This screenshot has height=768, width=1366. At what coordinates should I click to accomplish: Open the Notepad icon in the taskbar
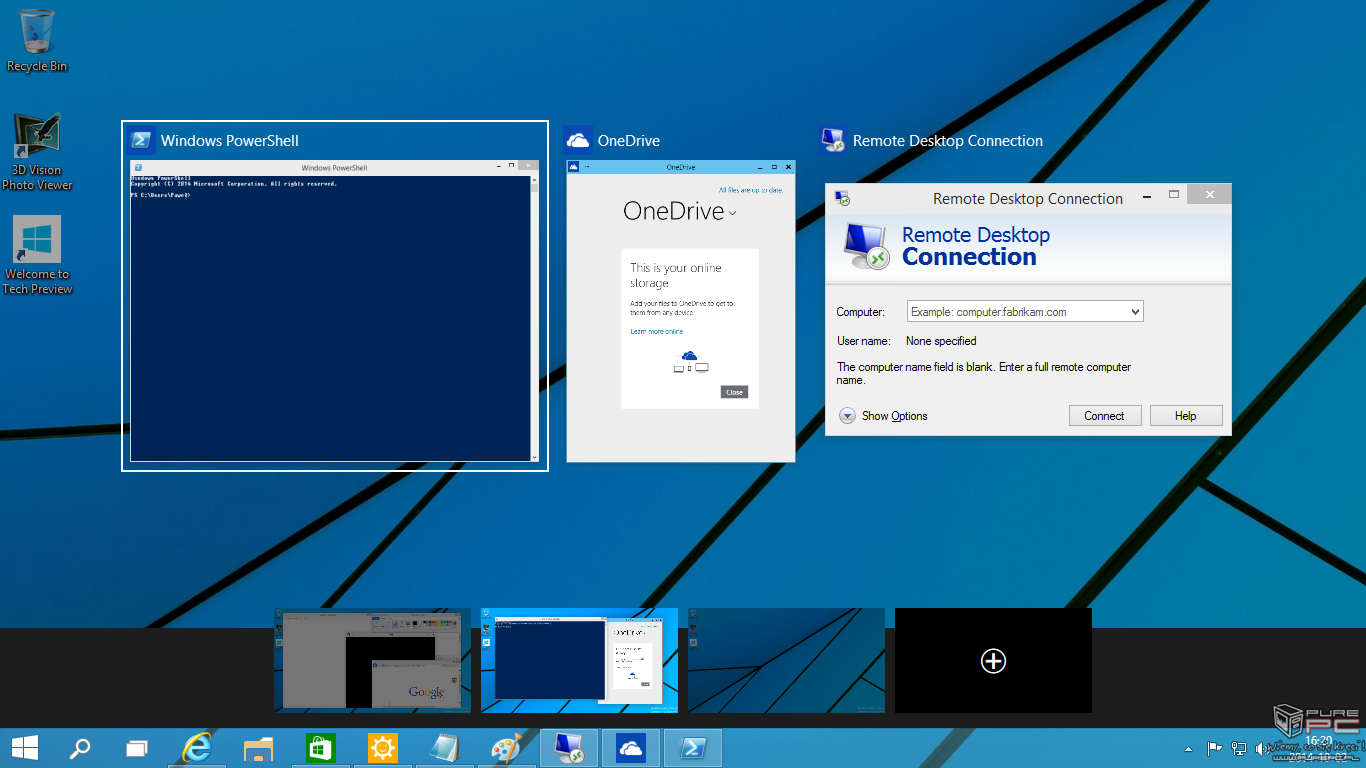click(x=444, y=748)
